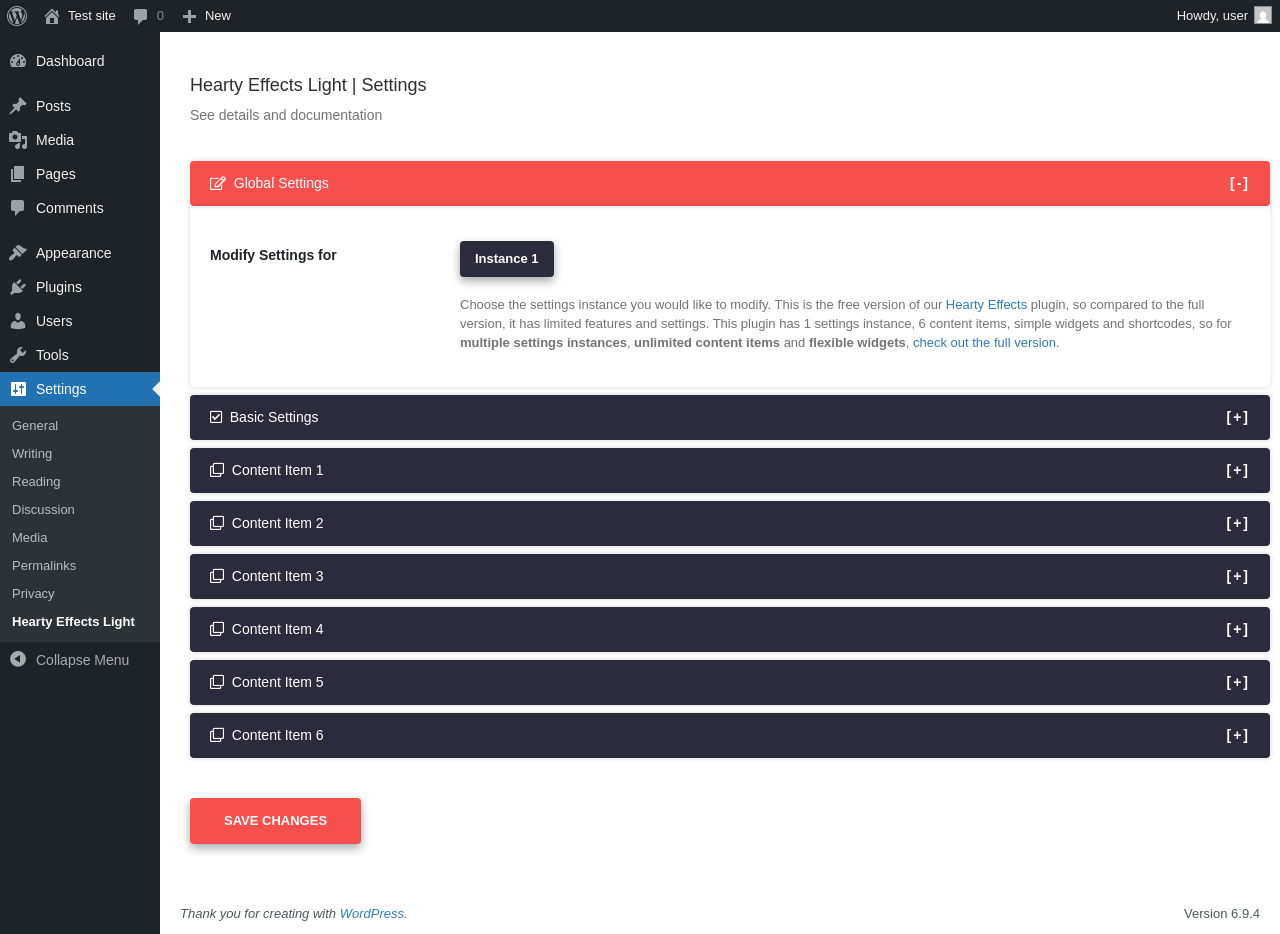Select the Instance 1 button
Screen dimensions: 1280x934
point(507,259)
